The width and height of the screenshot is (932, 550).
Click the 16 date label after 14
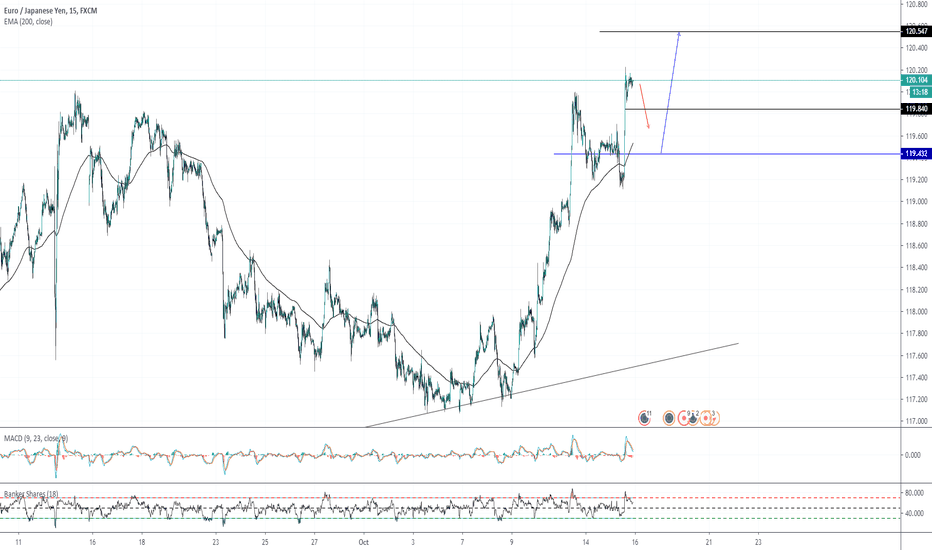635,542
